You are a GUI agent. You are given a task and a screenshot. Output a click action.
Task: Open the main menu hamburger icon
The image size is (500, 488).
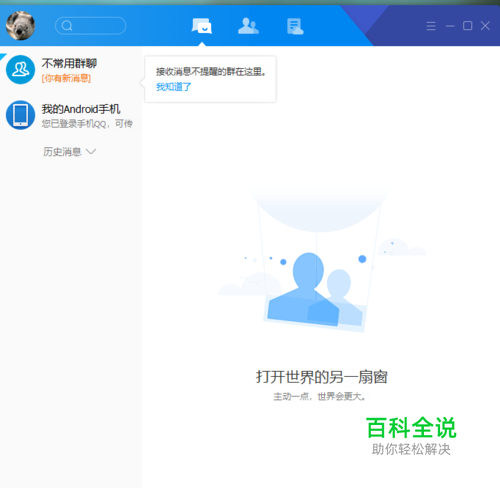tap(431, 26)
